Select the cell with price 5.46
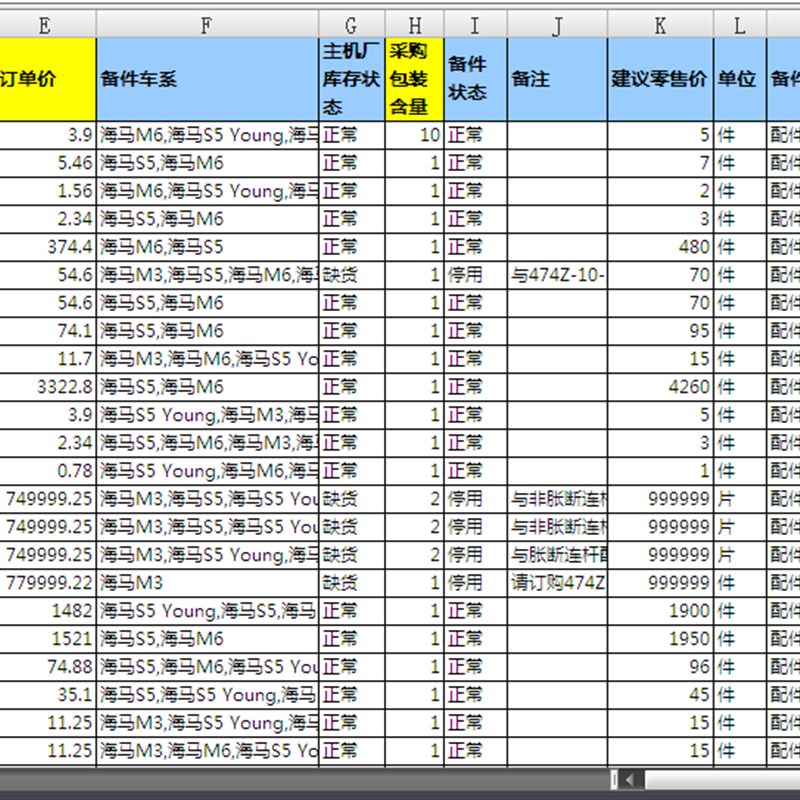 47,163
